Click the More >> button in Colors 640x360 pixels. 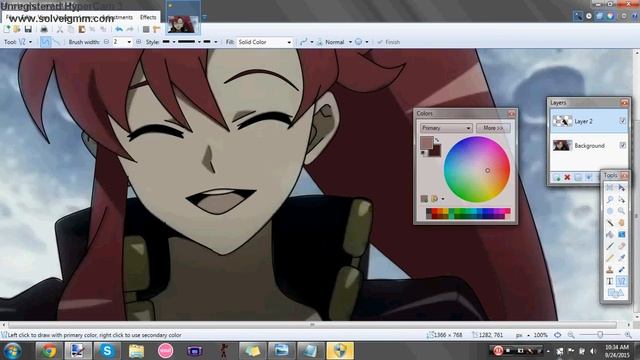[x=493, y=128]
